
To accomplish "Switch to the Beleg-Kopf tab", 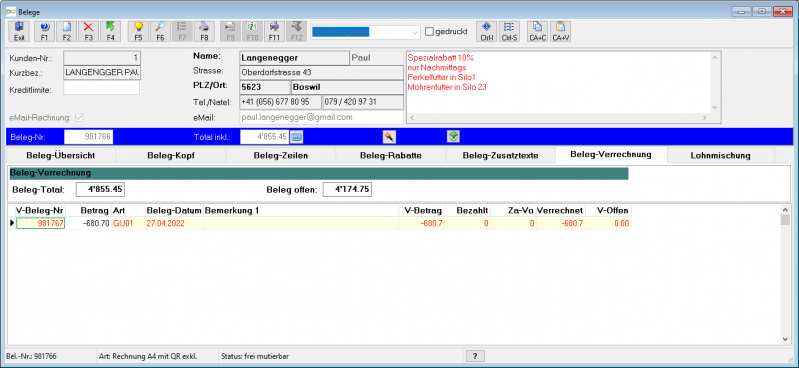I will click(x=170, y=155).
